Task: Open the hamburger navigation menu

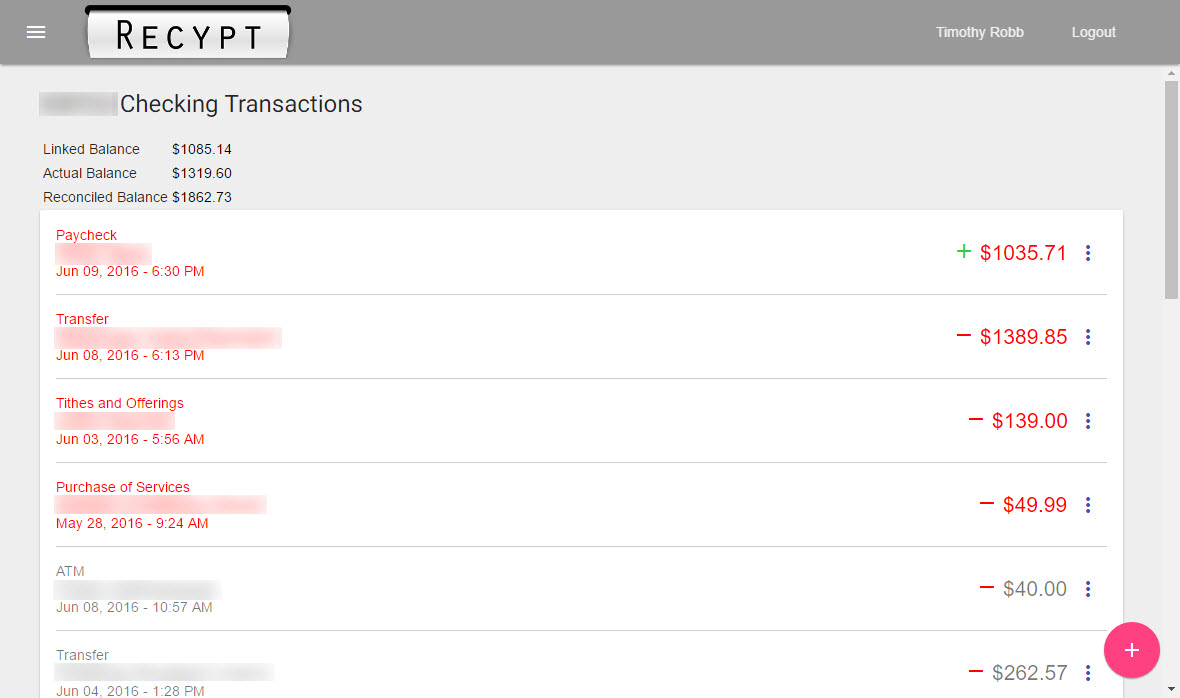Action: coord(36,32)
